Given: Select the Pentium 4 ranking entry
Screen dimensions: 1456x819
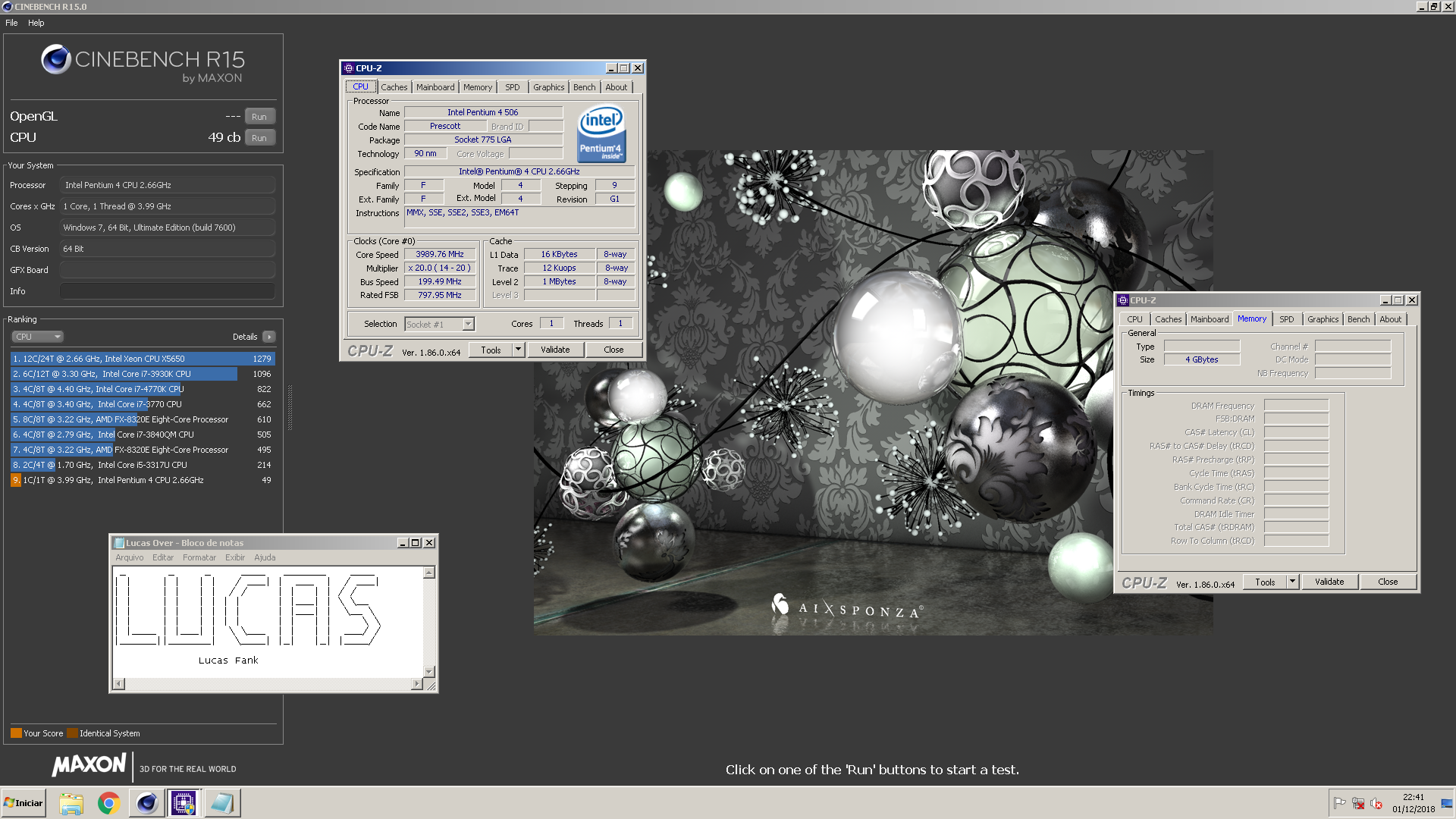Looking at the screenshot, I should coord(143,480).
